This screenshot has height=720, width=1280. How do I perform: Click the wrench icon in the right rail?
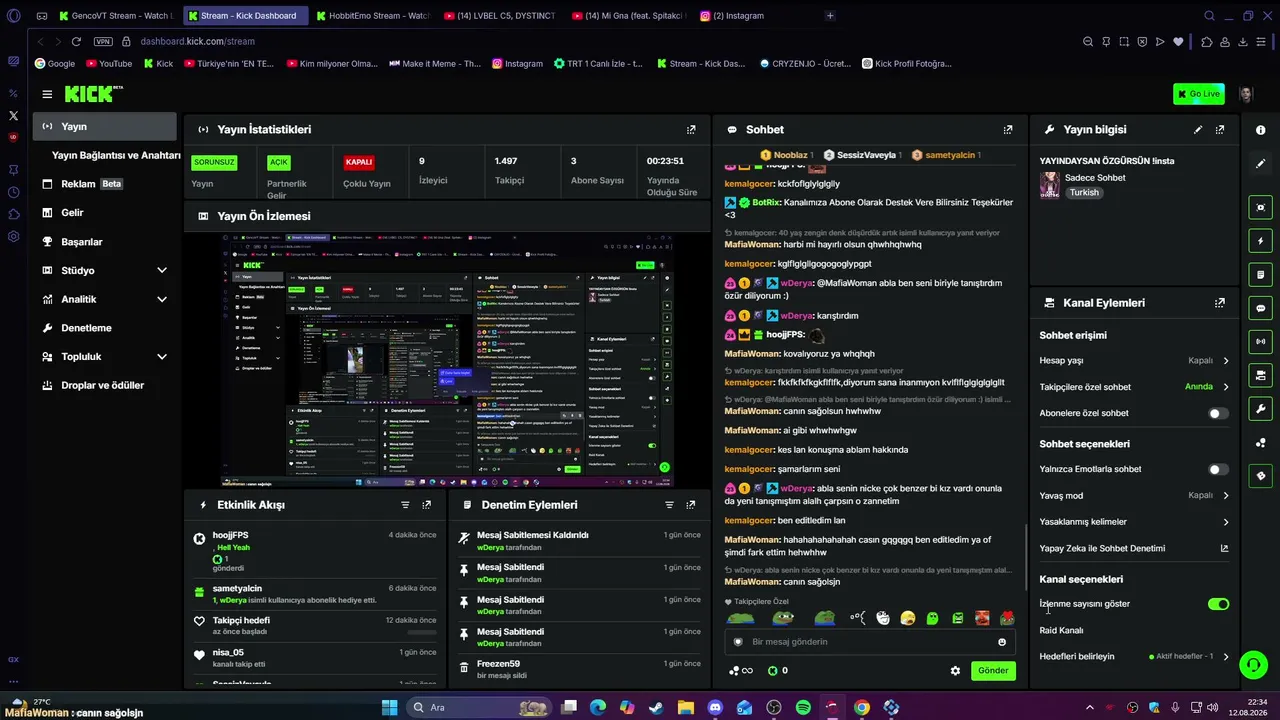pyautogui.click(x=1260, y=409)
